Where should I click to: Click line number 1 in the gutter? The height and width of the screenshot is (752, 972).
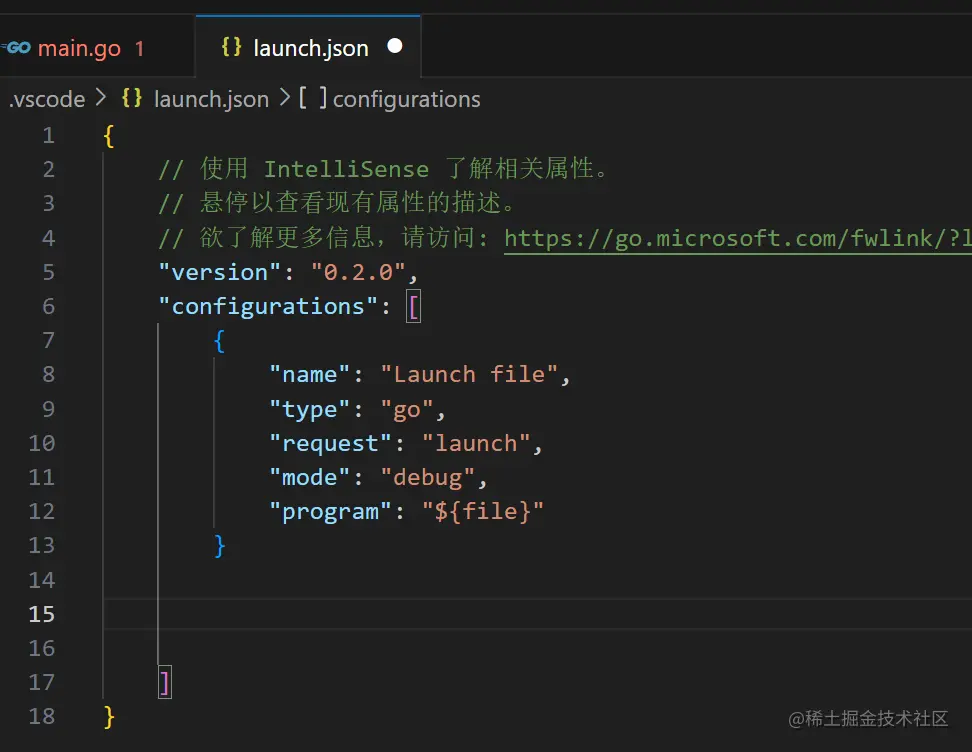coord(48,136)
